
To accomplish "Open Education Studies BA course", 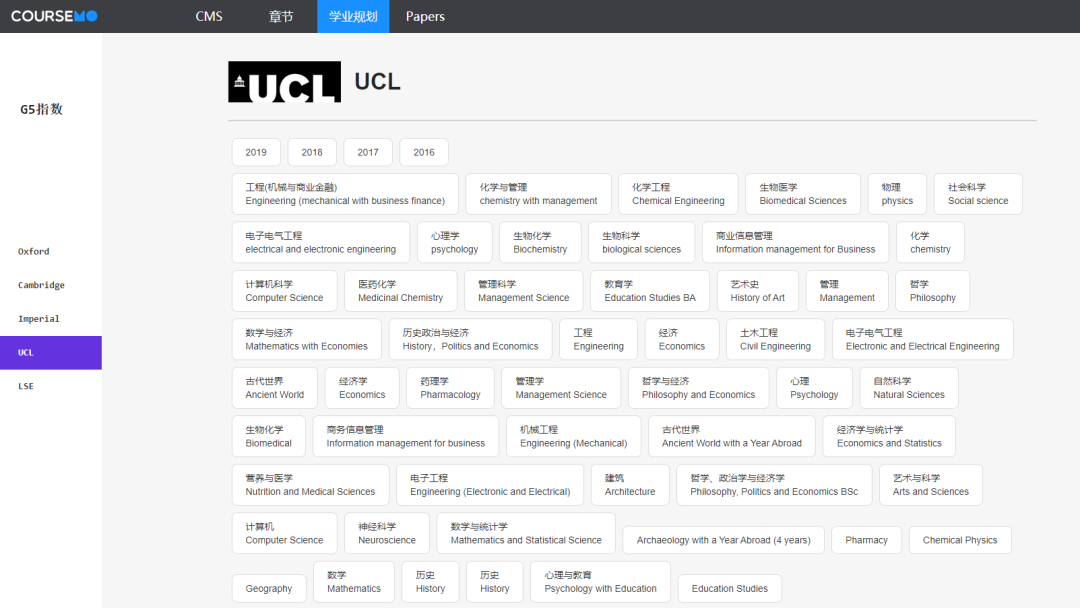I will (650, 291).
